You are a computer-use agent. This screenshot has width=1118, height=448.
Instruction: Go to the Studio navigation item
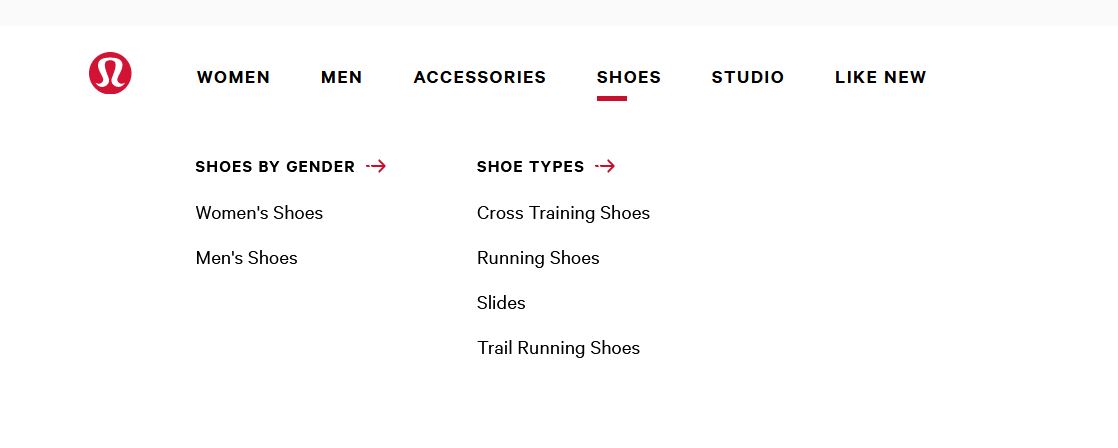tap(748, 77)
